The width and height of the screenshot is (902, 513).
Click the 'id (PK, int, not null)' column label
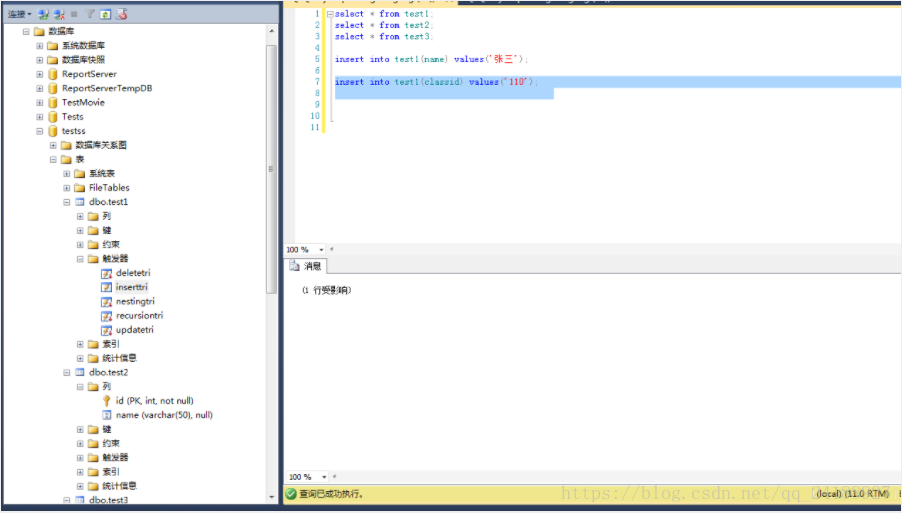tap(155, 401)
